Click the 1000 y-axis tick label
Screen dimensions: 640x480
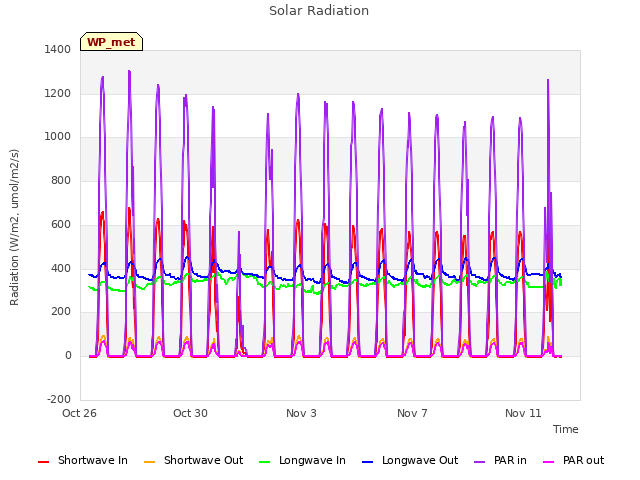[58, 137]
